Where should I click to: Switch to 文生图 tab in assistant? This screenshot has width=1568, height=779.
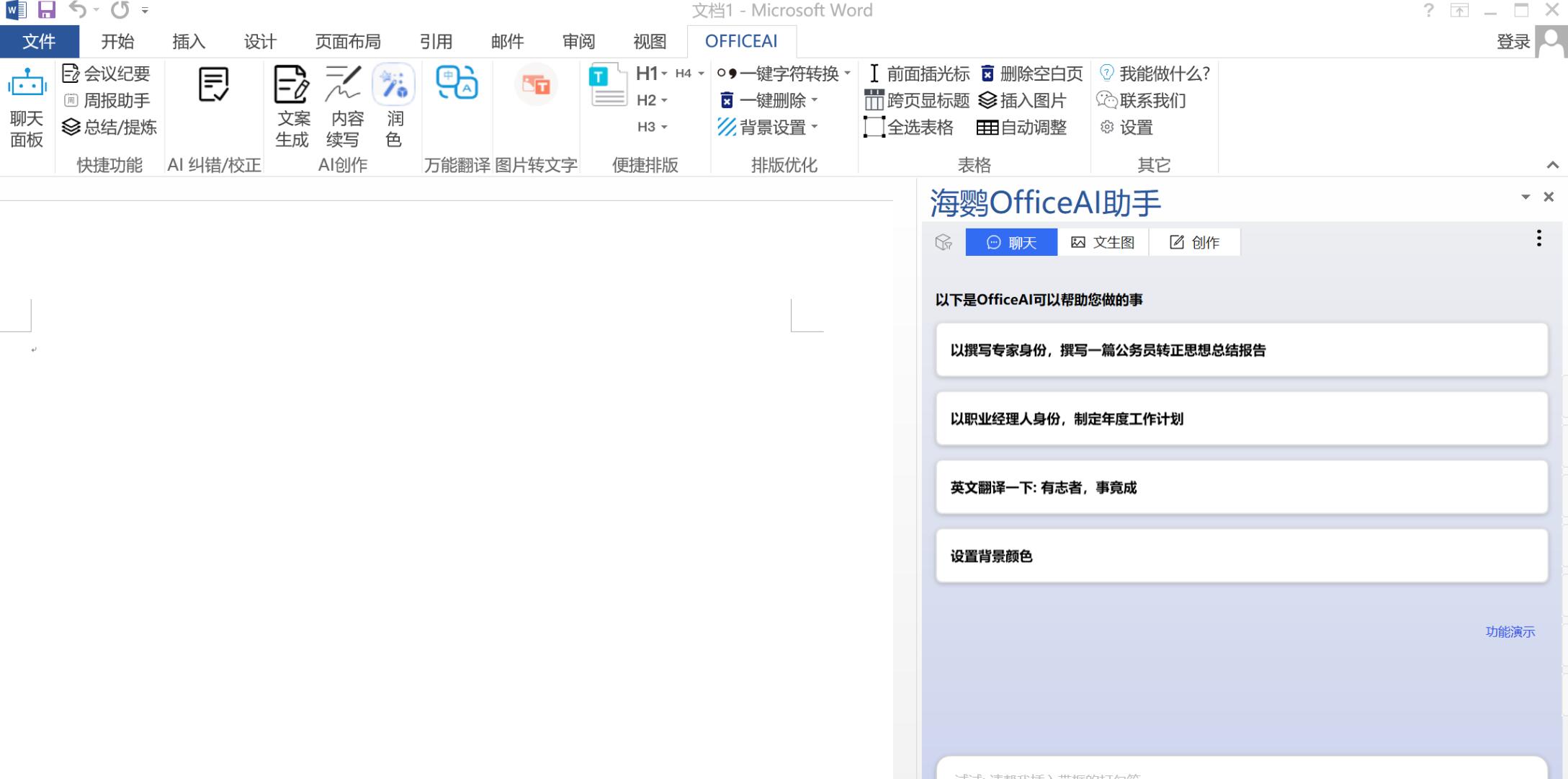1103,242
